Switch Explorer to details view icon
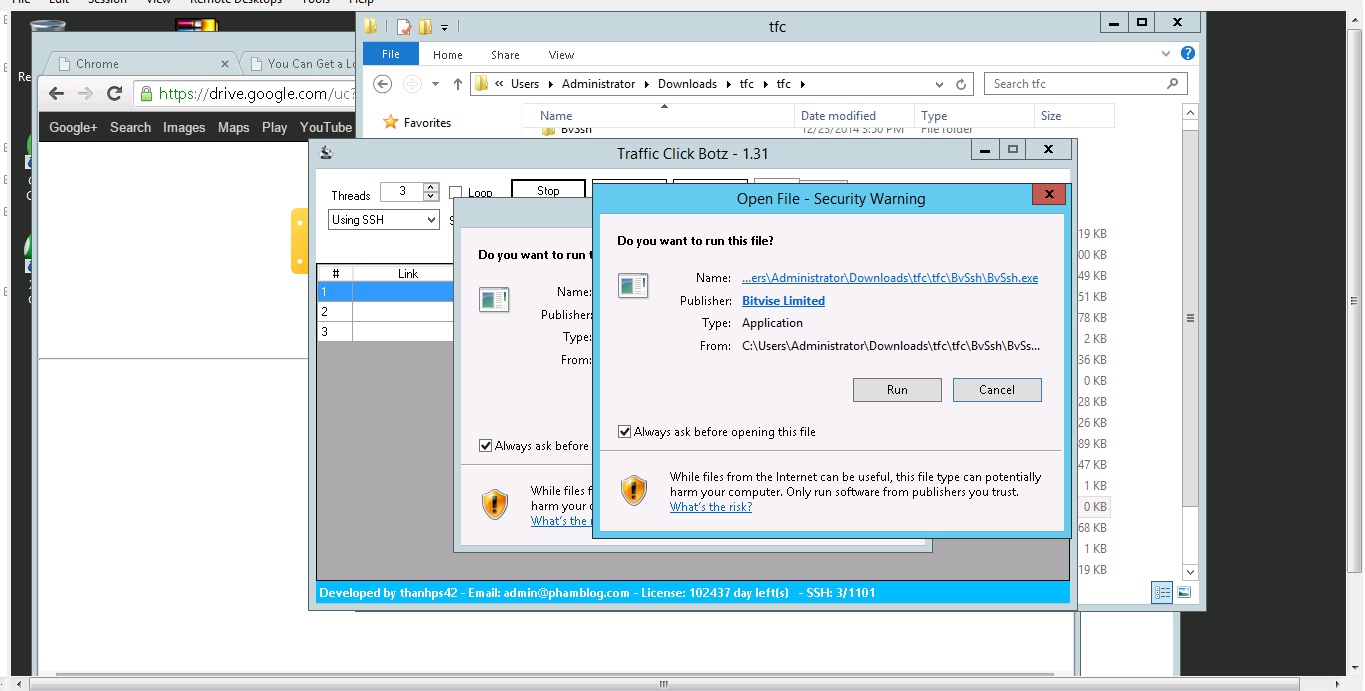Viewport: 1365px width, 691px height. point(1162,592)
